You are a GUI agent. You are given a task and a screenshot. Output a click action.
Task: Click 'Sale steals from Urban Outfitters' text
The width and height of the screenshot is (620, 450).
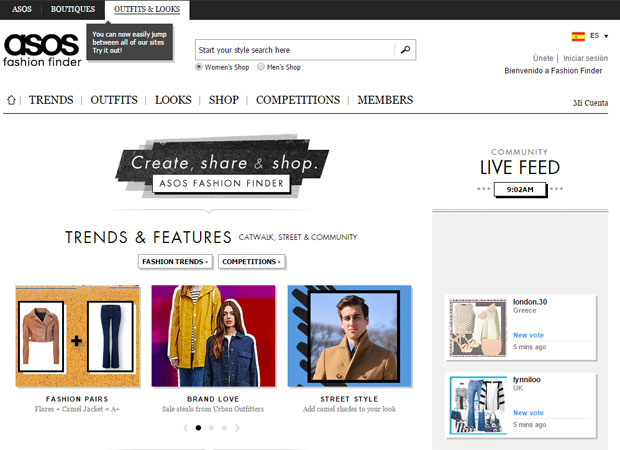(x=213, y=409)
